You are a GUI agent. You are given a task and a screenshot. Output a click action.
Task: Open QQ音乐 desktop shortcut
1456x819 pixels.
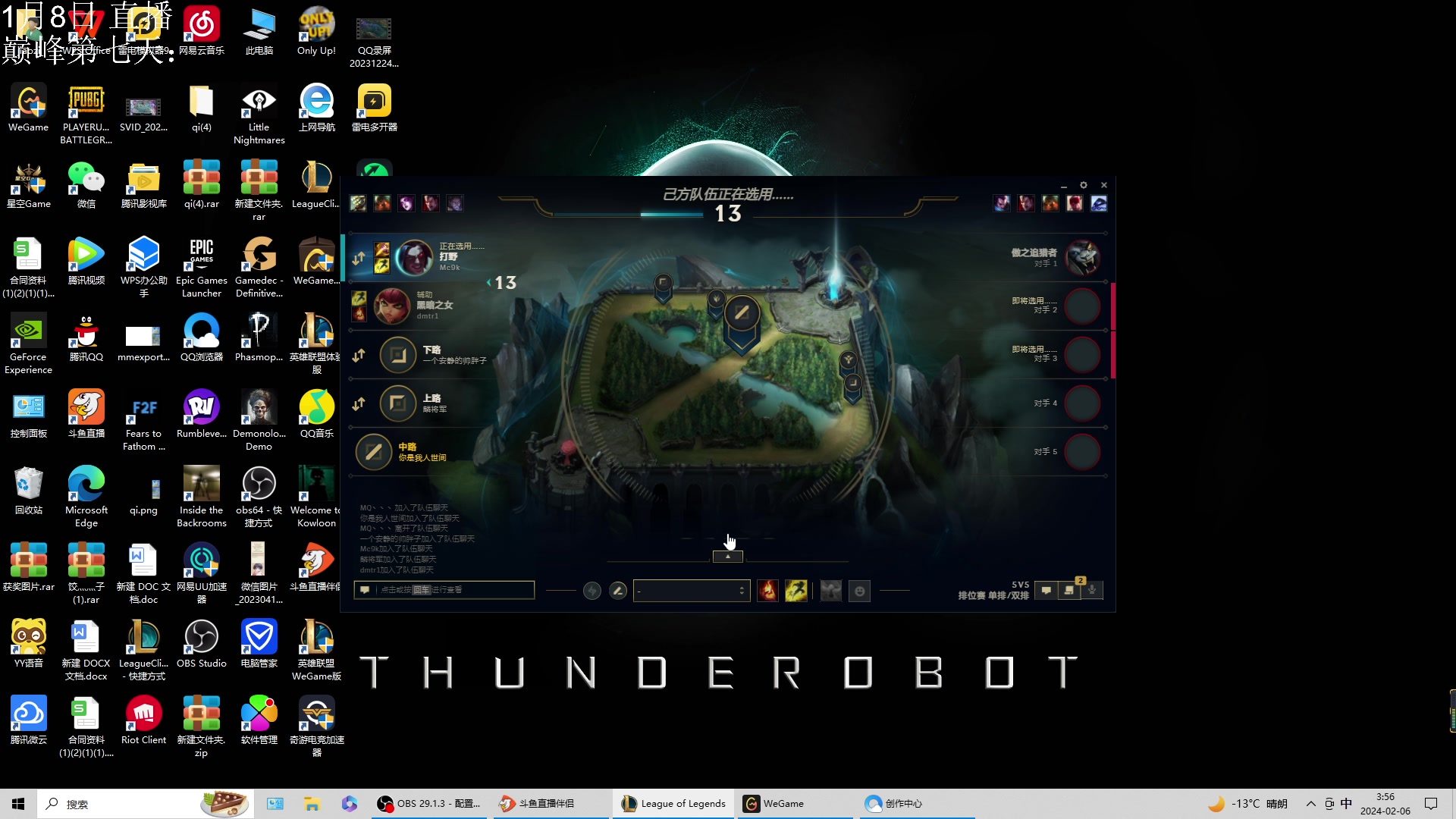[316, 415]
